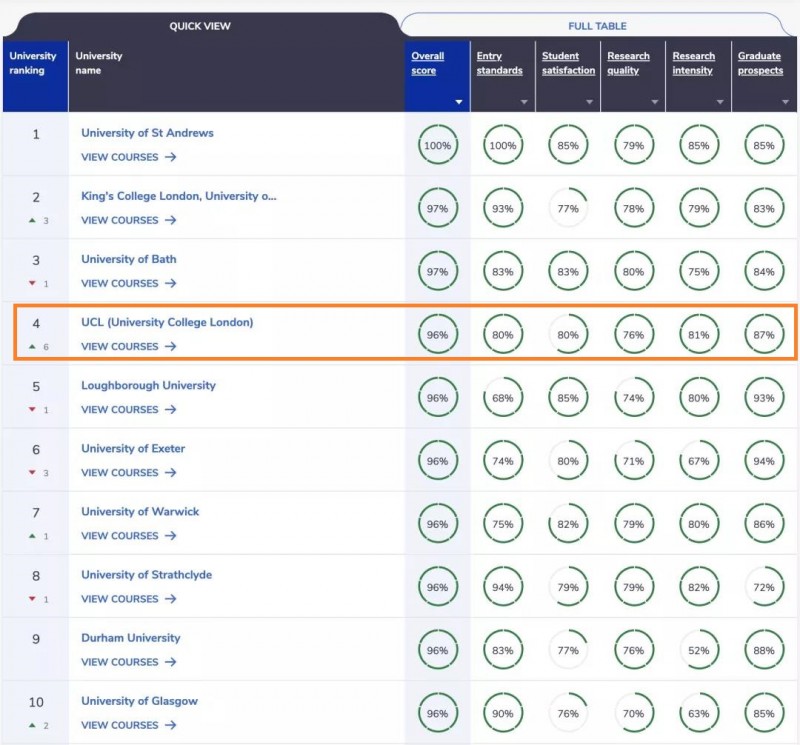Click the Student satisfaction sort arrow

pos(589,102)
